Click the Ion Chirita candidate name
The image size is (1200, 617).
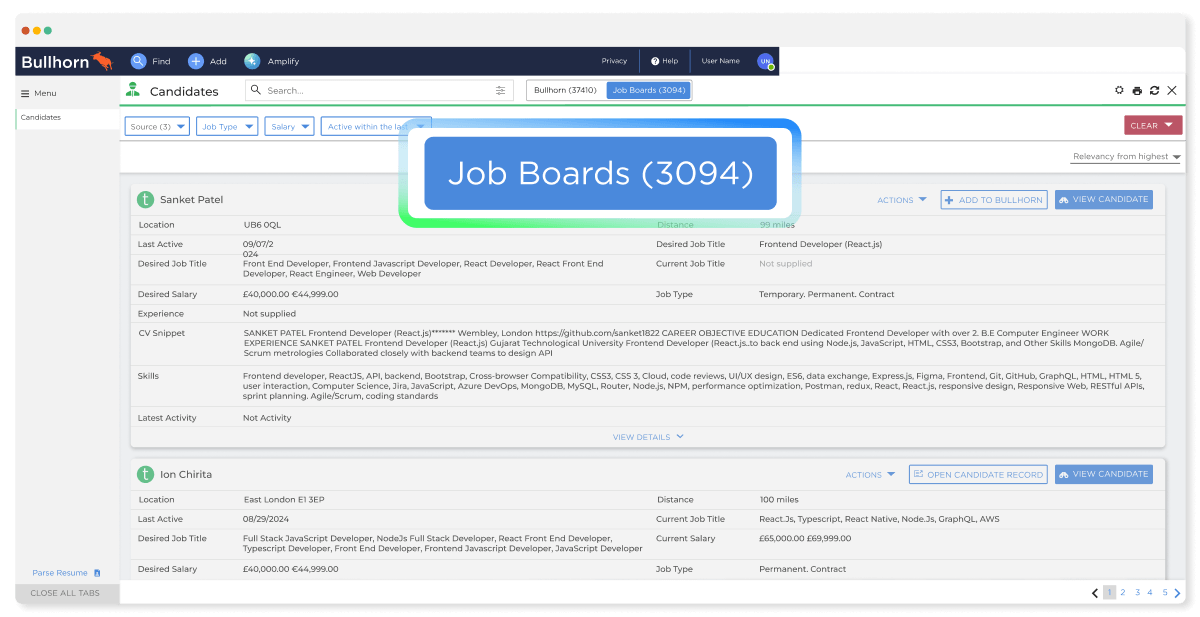click(186, 474)
